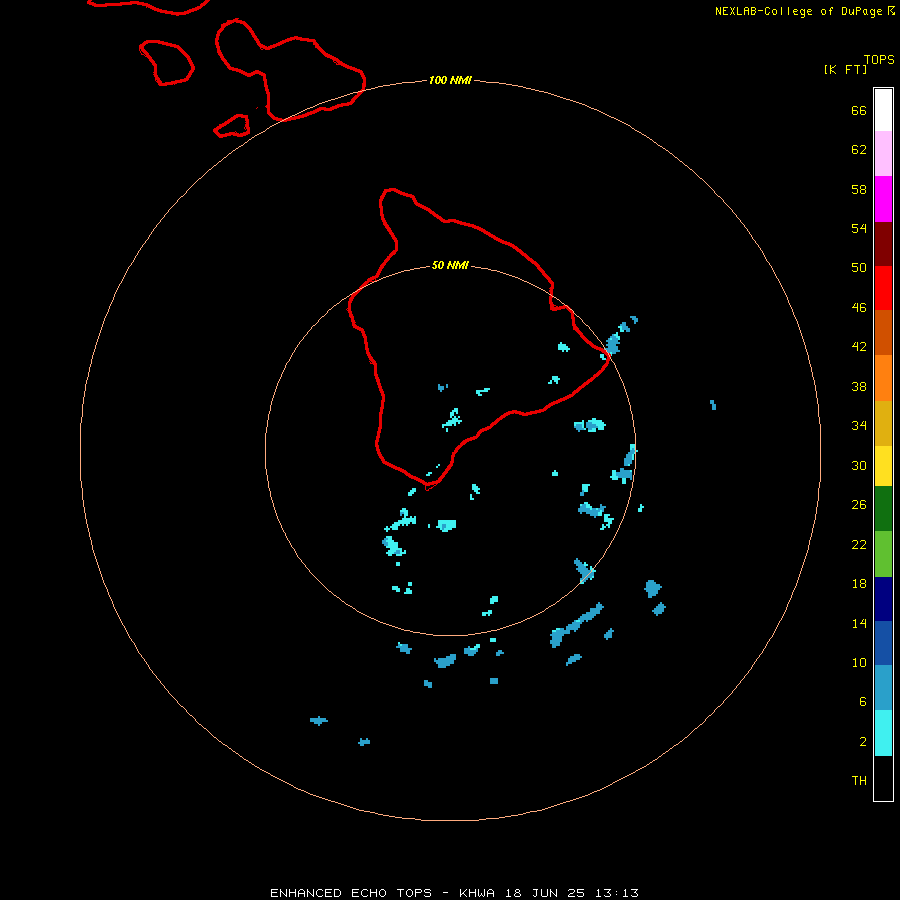Pick the bright red legend swatch
Image resolution: width=900 pixels, height=900 pixels.
(883, 288)
